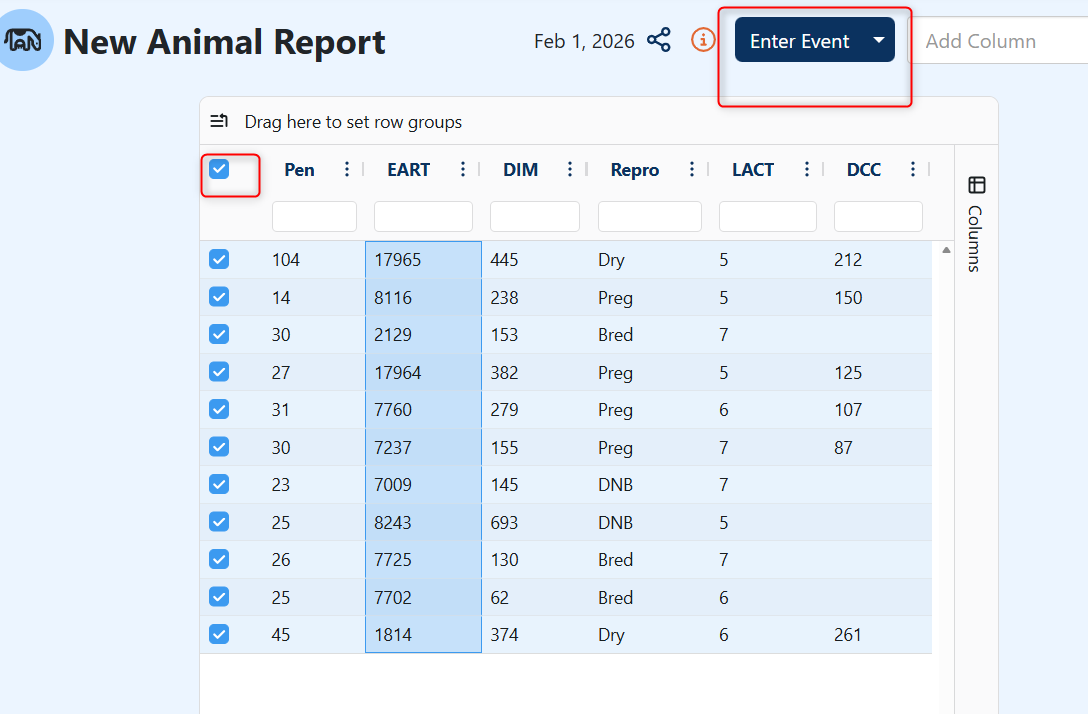Toggle the select-all header checkbox
The width and height of the screenshot is (1088, 714).
[x=219, y=169]
